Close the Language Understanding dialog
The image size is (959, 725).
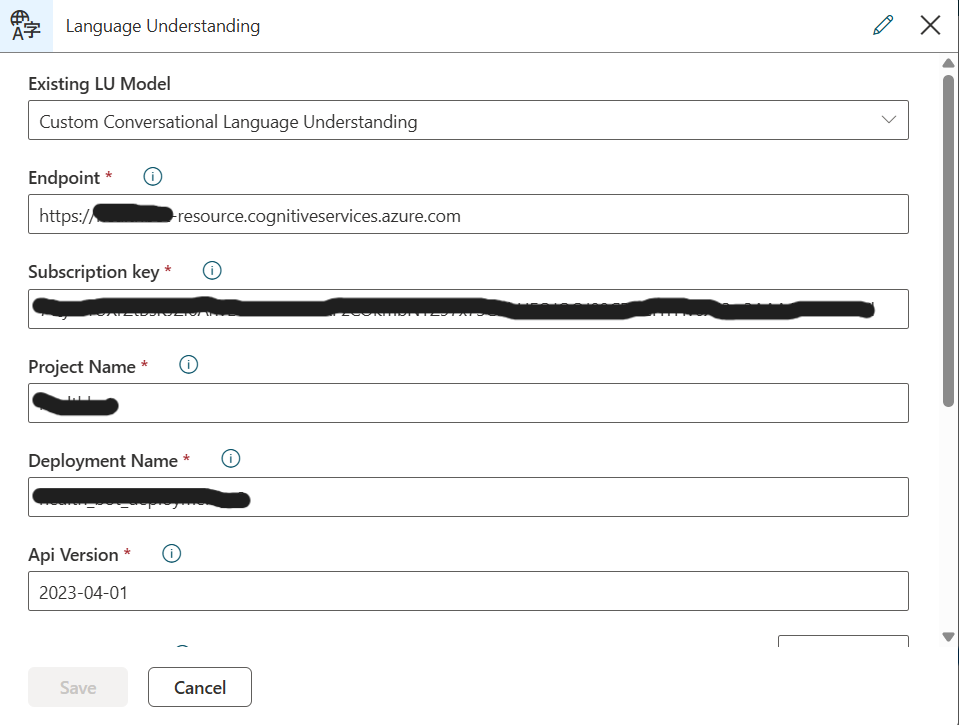(930, 25)
